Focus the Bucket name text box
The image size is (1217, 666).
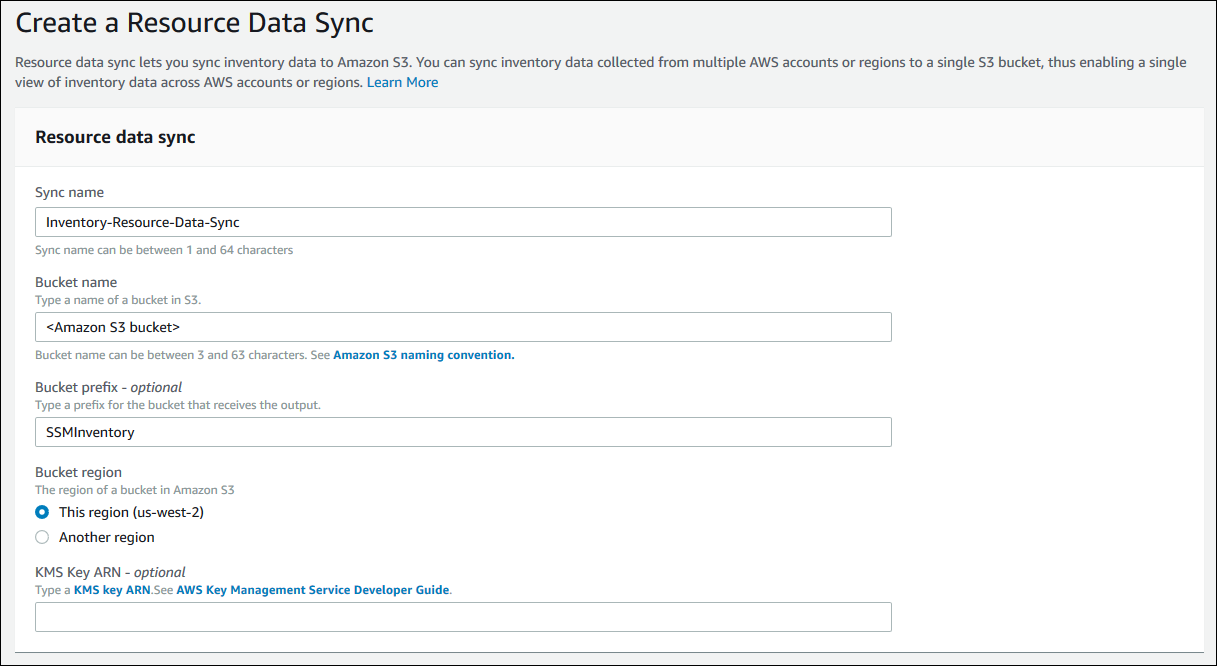[463, 327]
